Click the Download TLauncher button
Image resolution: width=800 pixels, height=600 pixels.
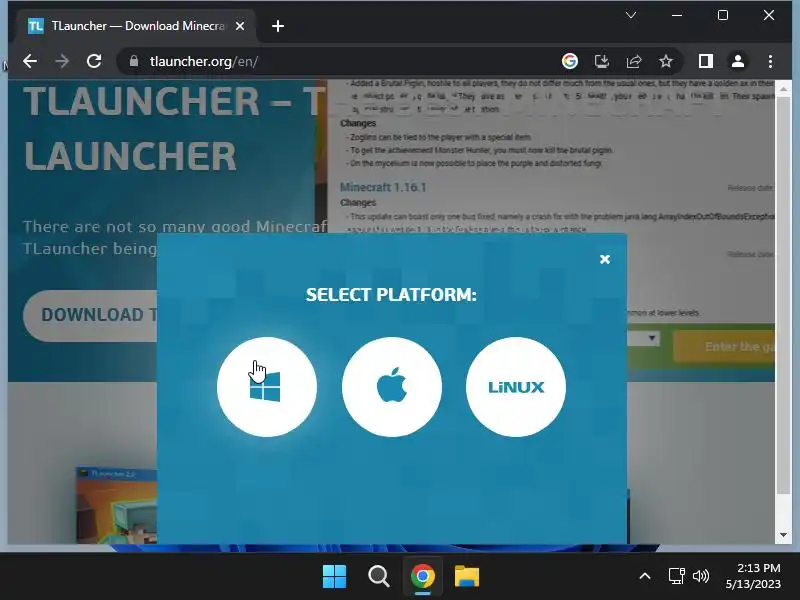coord(90,315)
